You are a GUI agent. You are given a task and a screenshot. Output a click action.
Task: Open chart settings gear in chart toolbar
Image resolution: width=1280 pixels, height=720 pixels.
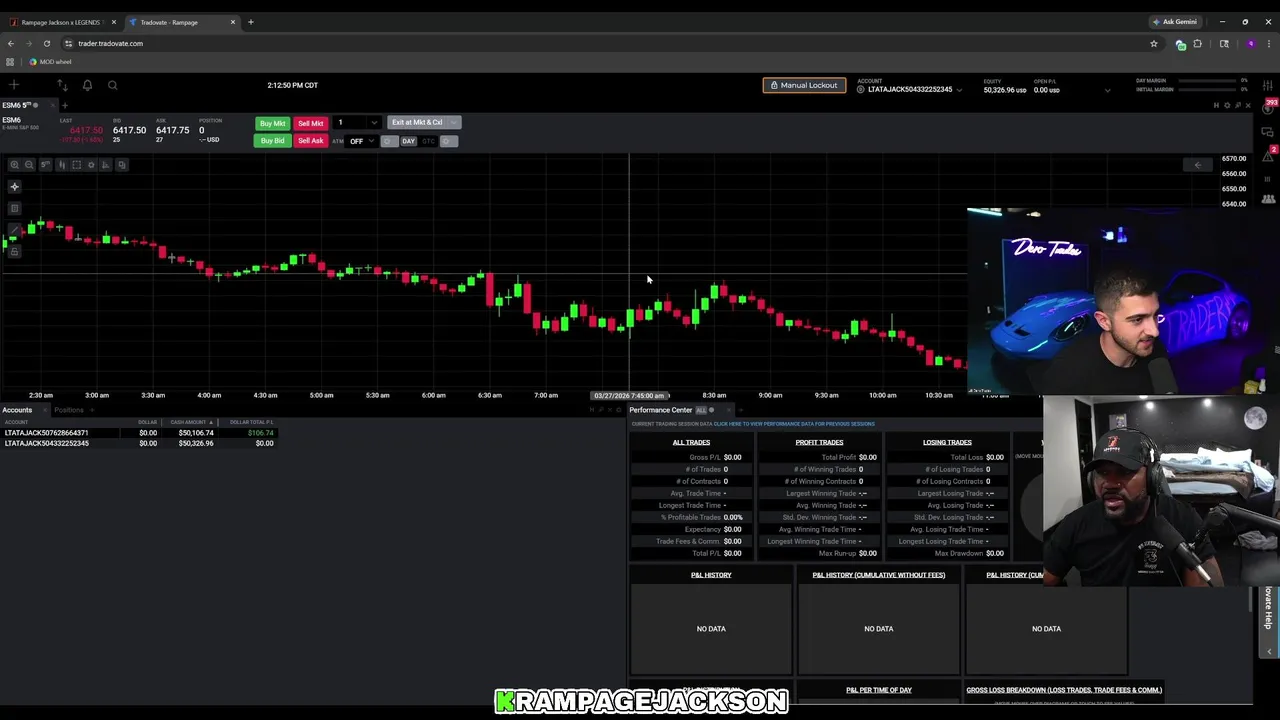point(91,164)
